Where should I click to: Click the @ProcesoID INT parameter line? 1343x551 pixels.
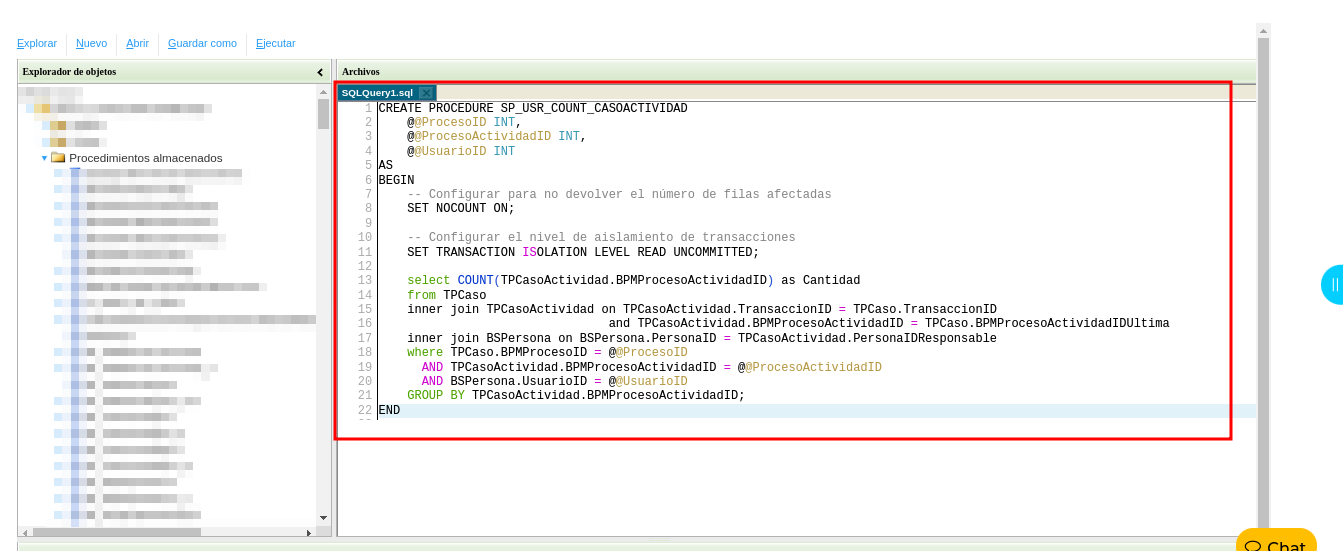(x=465, y=123)
